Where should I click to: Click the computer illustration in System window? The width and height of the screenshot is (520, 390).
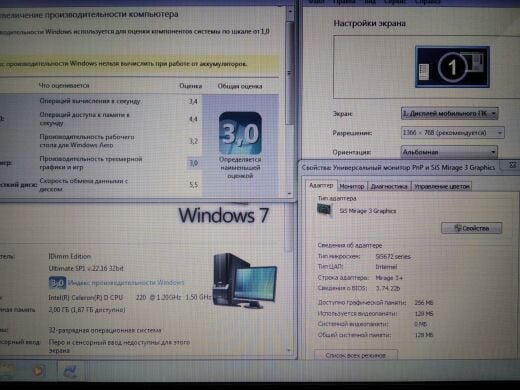[244, 281]
